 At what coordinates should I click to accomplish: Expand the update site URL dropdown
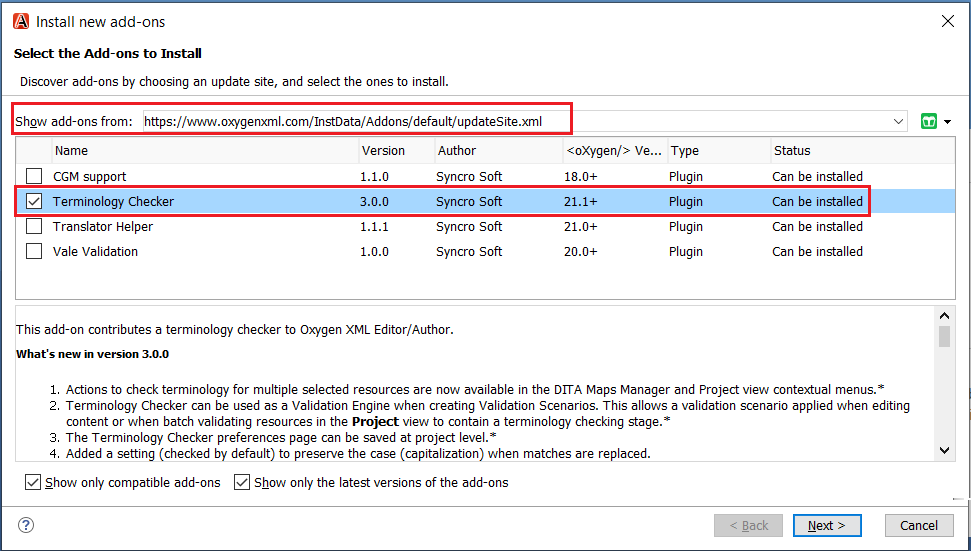coord(898,122)
